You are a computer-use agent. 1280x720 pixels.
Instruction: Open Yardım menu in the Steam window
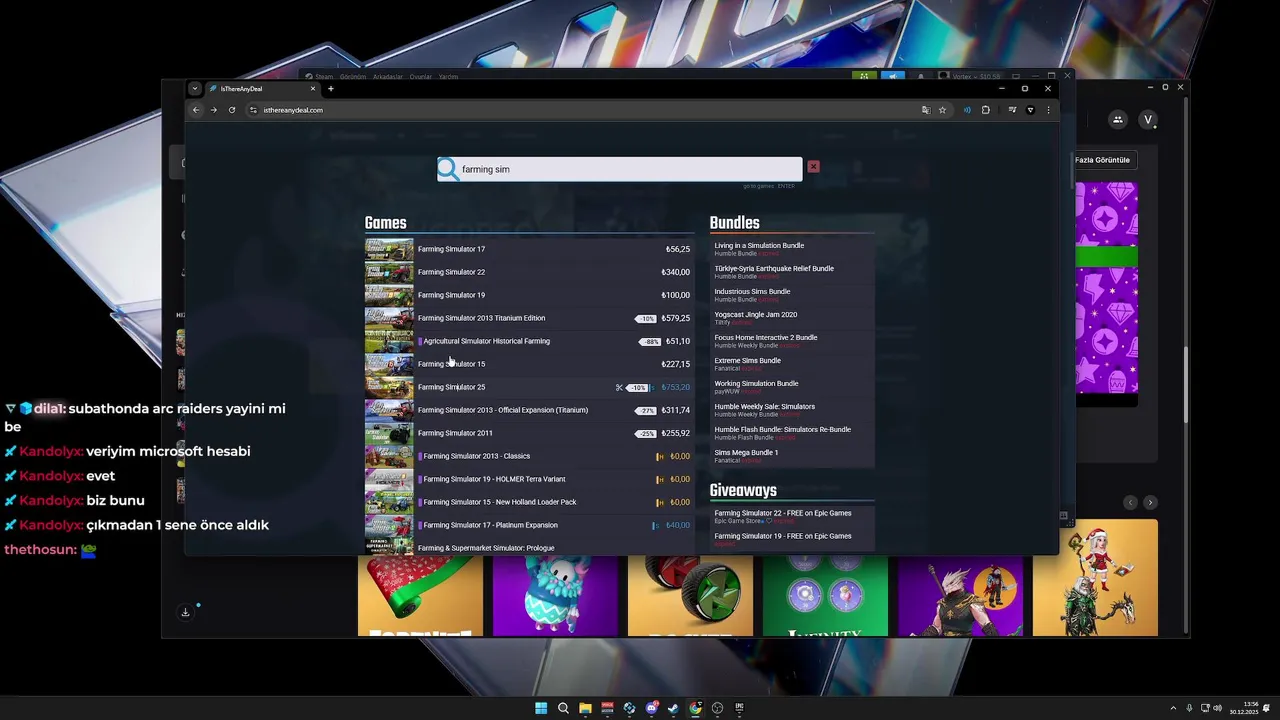pos(448,77)
